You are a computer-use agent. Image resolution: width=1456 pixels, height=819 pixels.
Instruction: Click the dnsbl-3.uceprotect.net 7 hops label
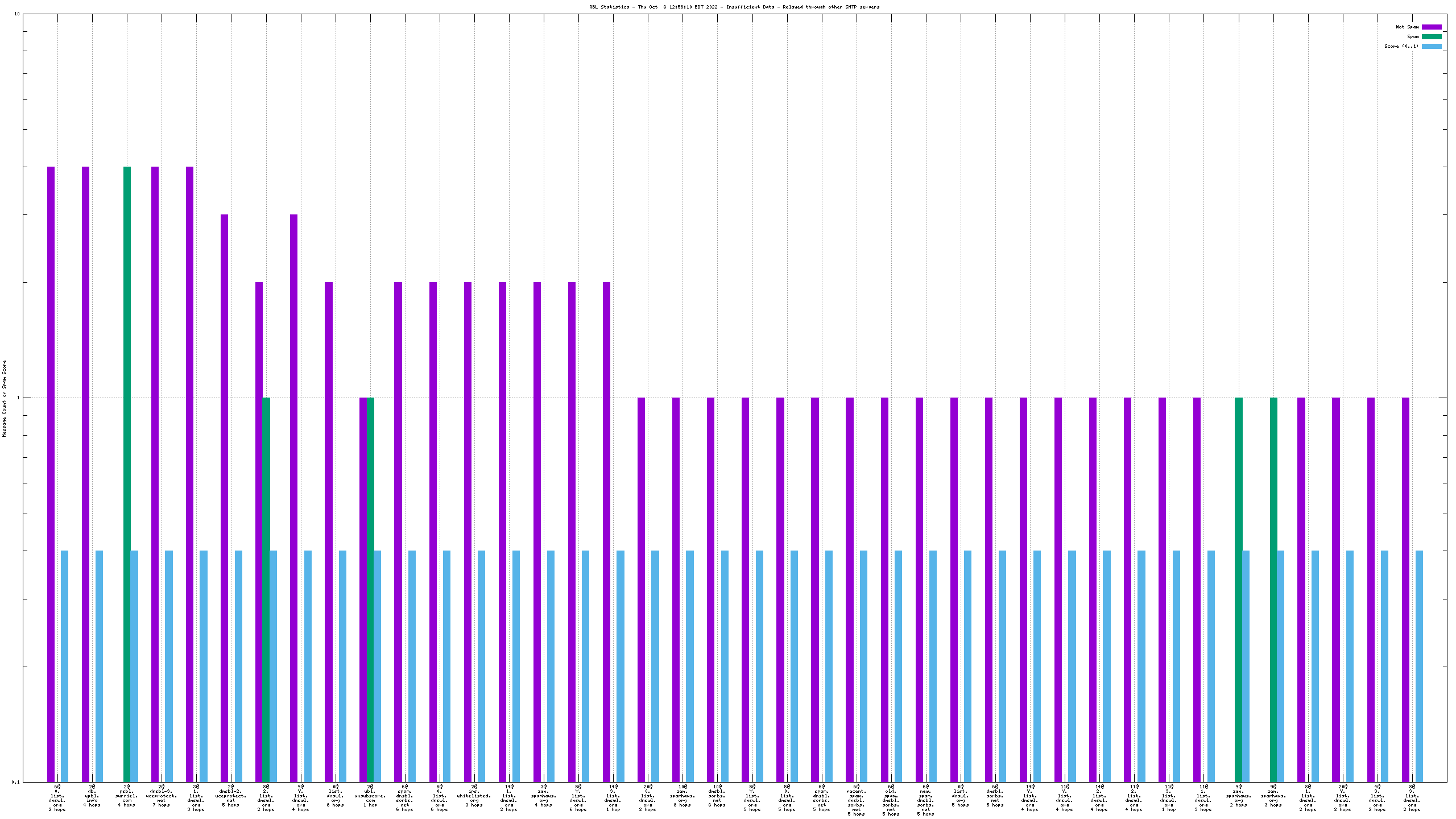pos(162,796)
